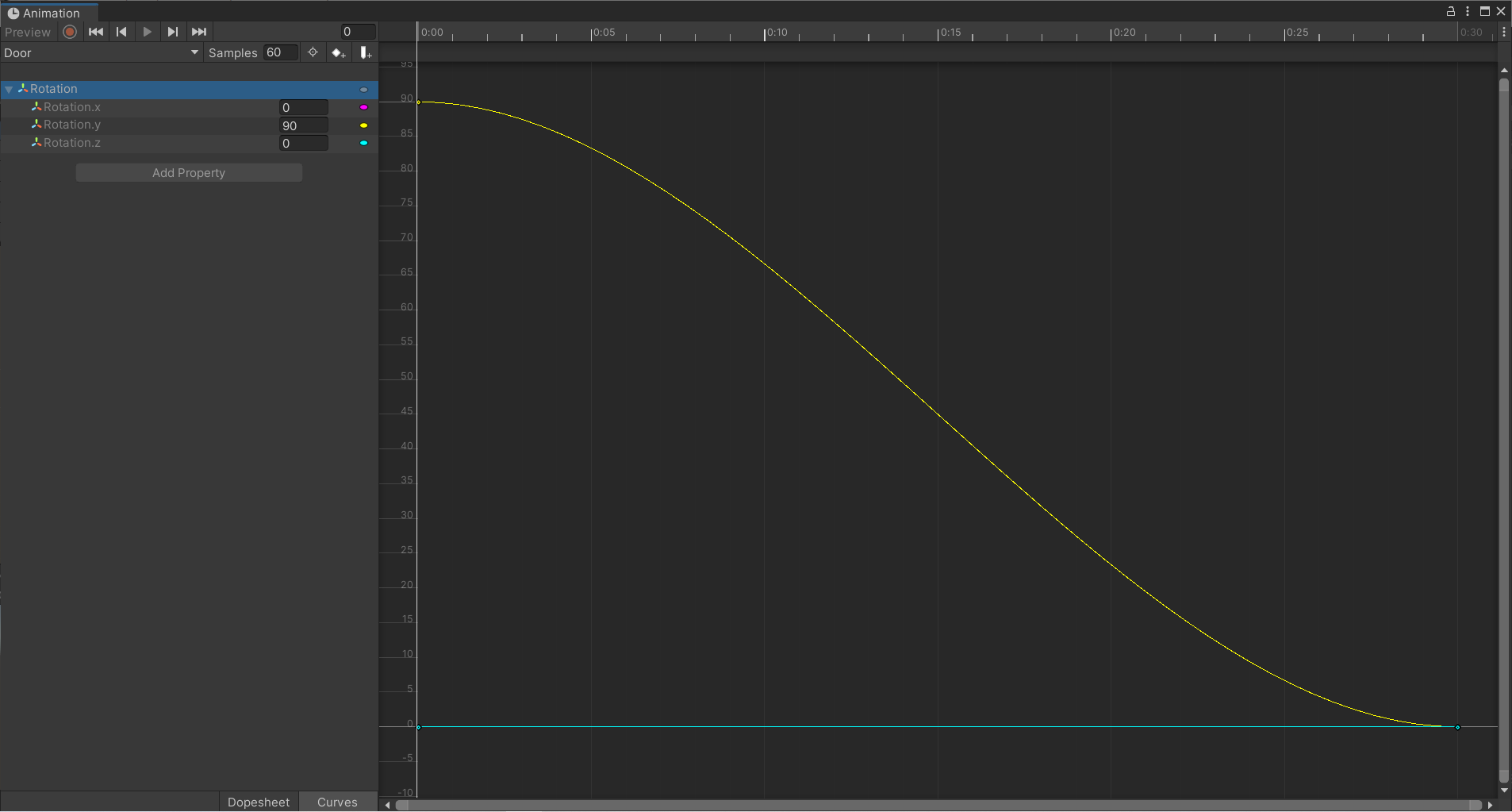Image resolution: width=1512 pixels, height=812 pixels.
Task: Switch to the Dopesheet tab
Action: pyautogui.click(x=258, y=802)
